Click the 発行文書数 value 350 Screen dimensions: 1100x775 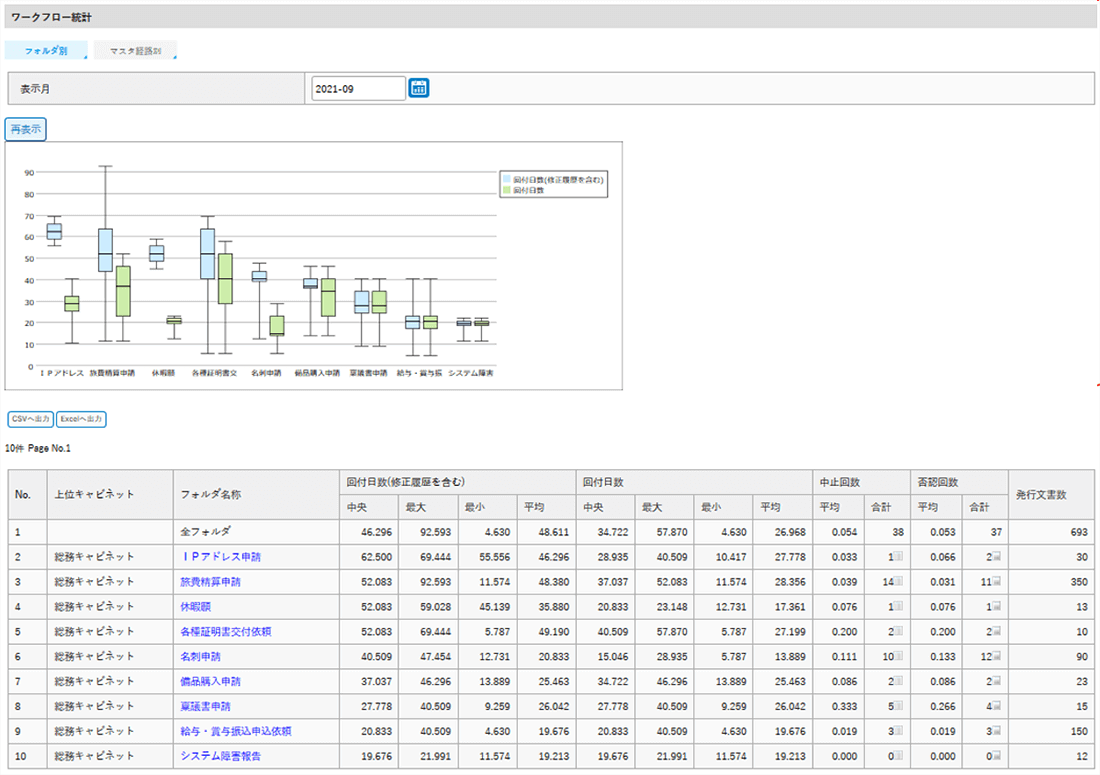point(1079,581)
